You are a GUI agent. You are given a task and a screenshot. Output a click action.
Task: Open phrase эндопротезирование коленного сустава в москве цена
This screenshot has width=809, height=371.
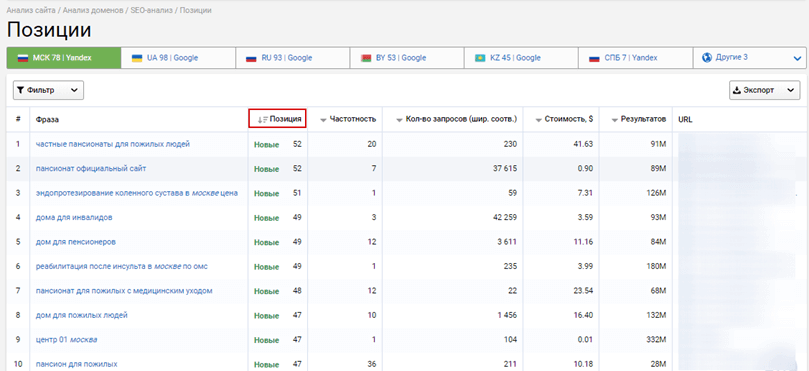coord(137,193)
